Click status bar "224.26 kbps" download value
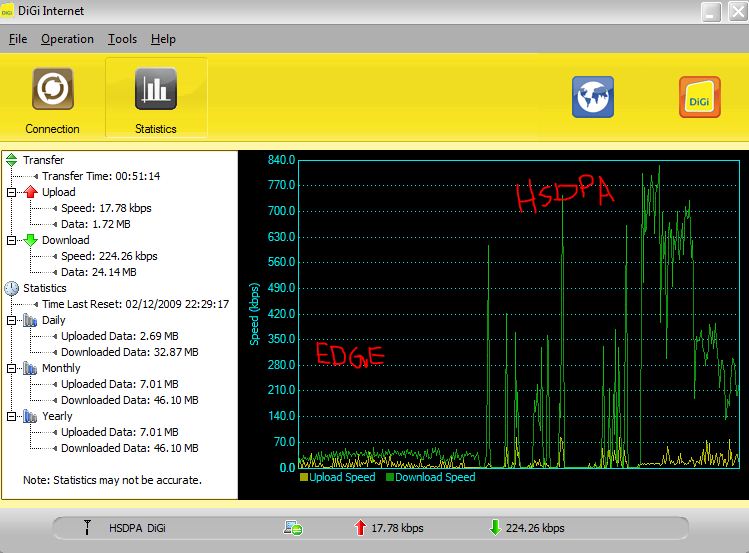The image size is (749, 553). point(535,528)
